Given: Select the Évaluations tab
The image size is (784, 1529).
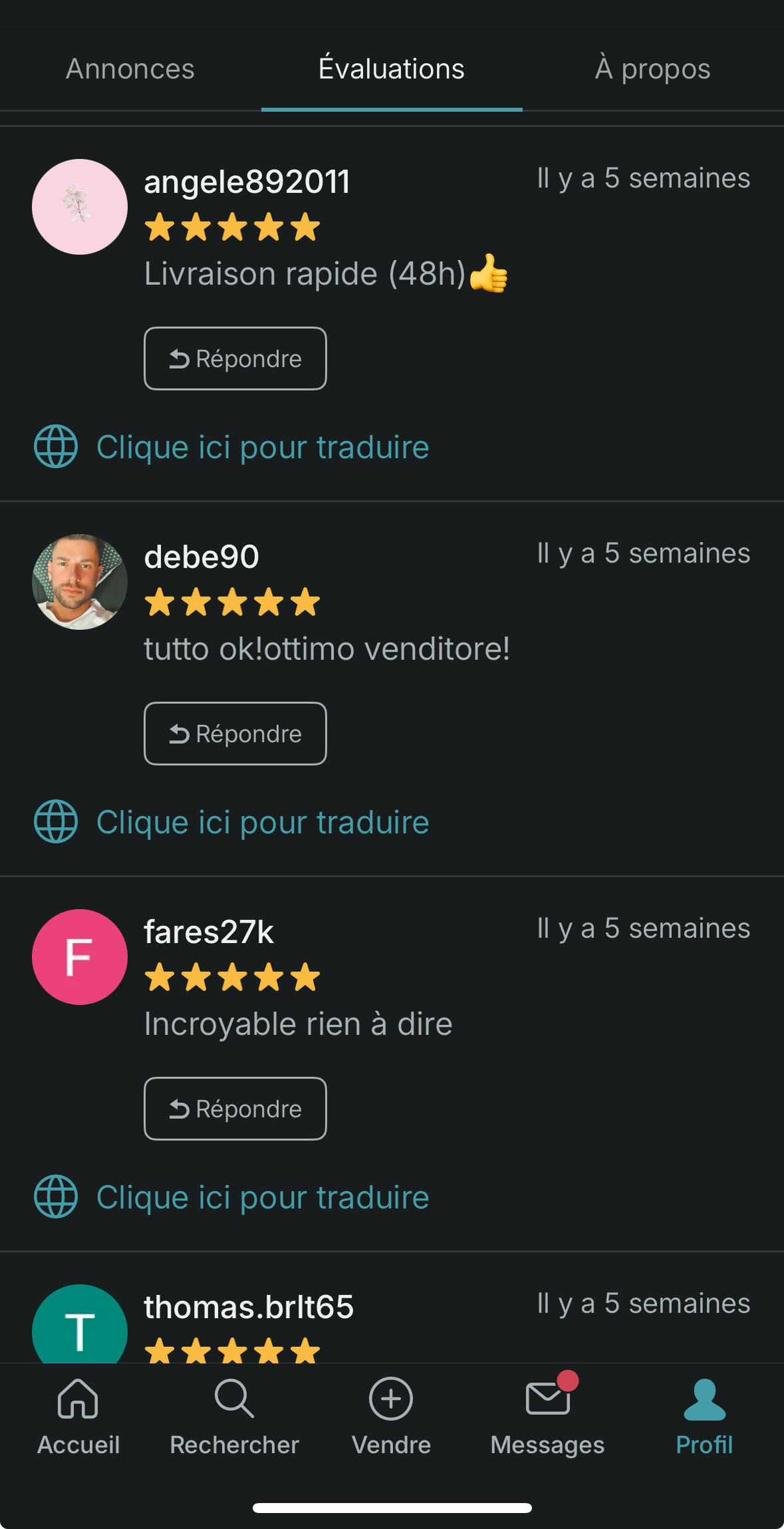Looking at the screenshot, I should pyautogui.click(x=392, y=69).
